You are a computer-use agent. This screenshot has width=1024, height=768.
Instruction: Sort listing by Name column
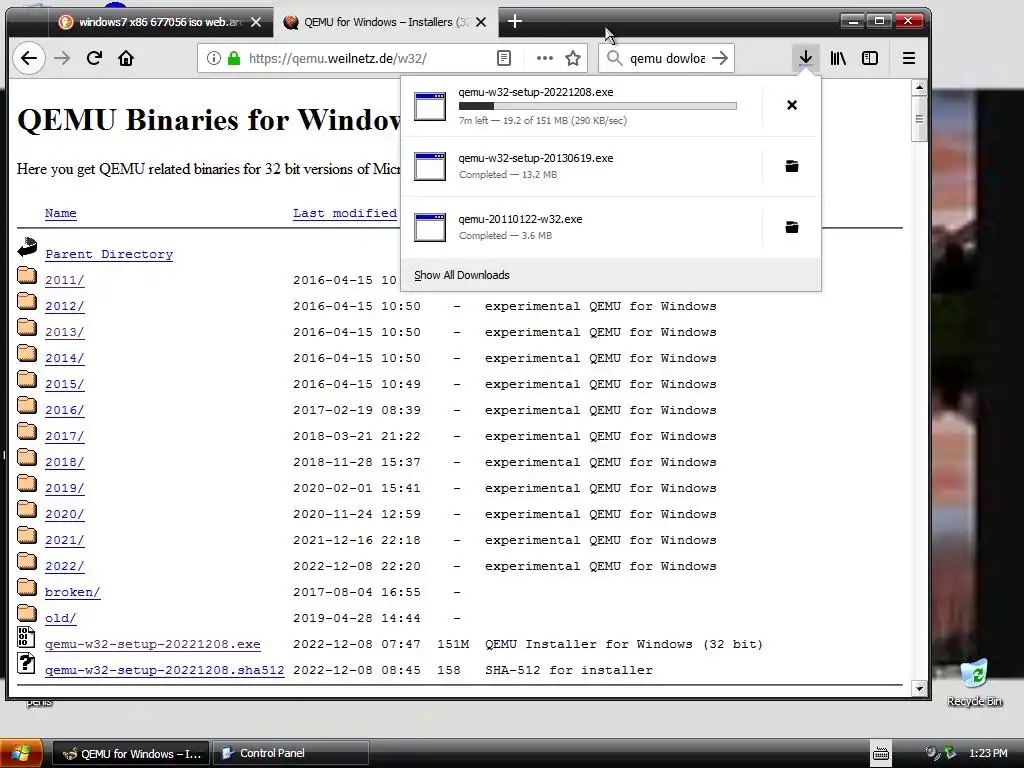(x=61, y=213)
